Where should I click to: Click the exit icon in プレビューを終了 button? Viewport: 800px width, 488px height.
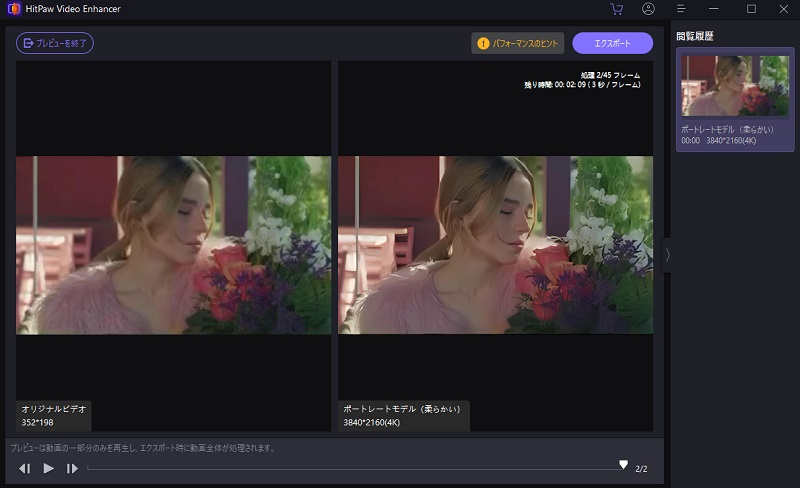tap(28, 43)
